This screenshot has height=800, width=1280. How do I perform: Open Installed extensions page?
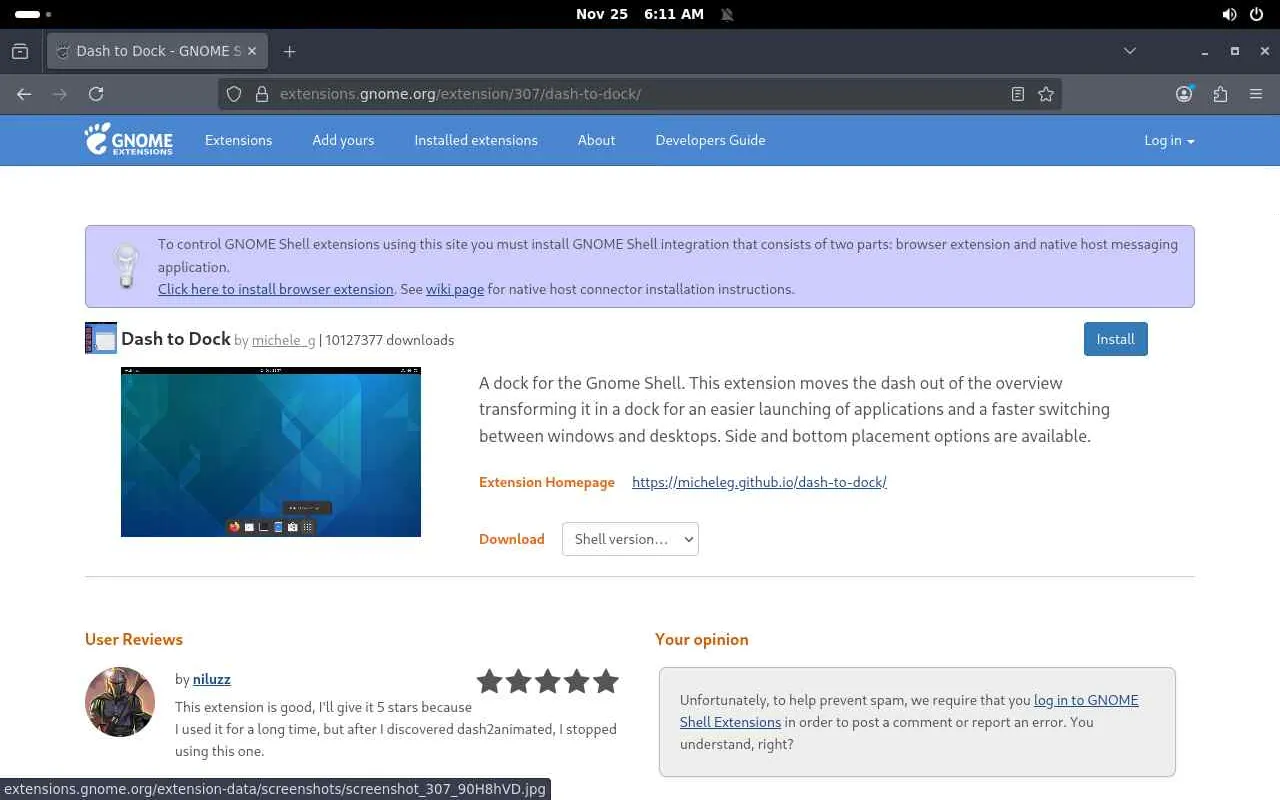(476, 140)
